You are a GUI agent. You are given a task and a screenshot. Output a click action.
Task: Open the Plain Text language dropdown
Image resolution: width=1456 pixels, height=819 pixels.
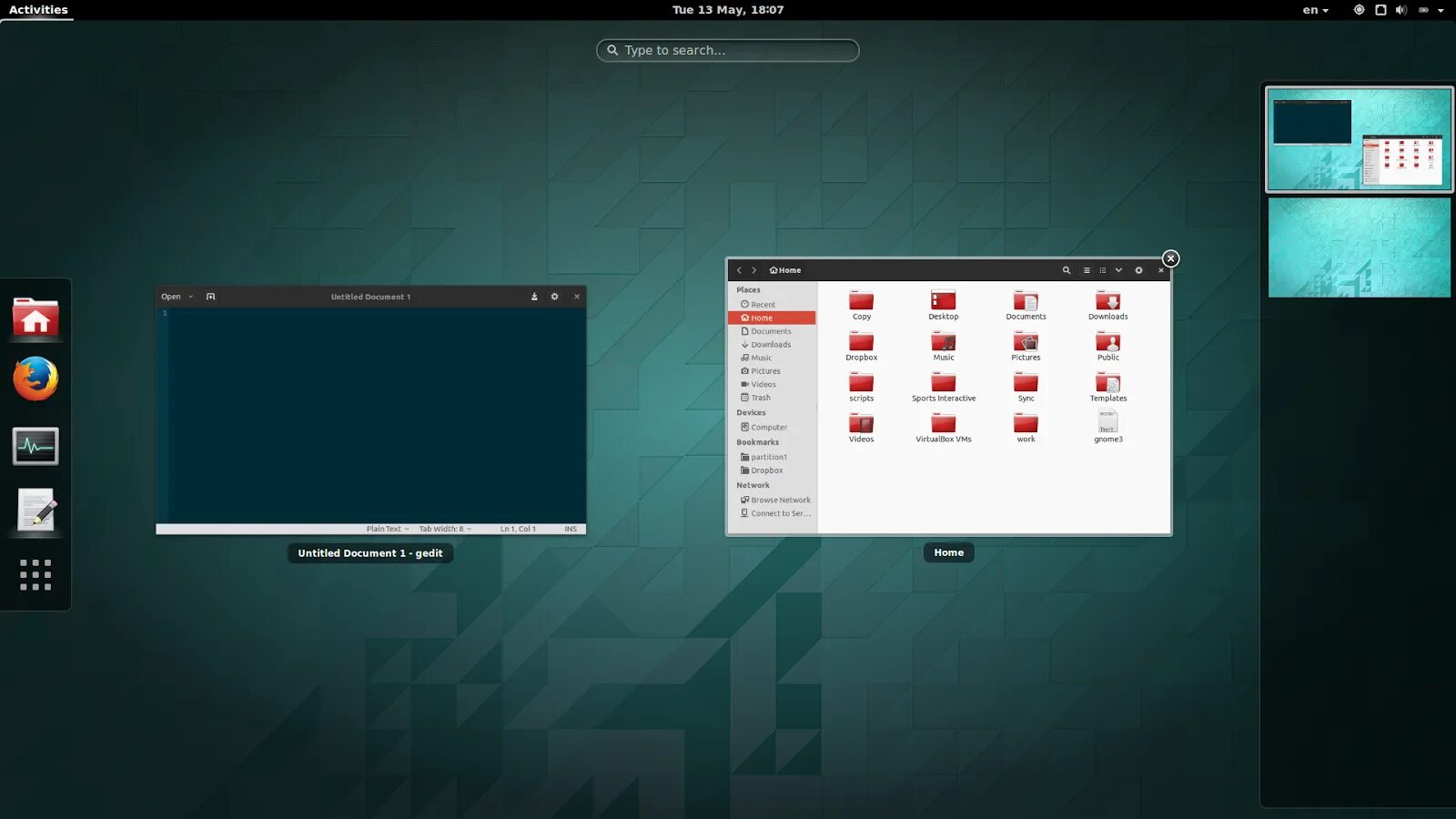point(385,528)
